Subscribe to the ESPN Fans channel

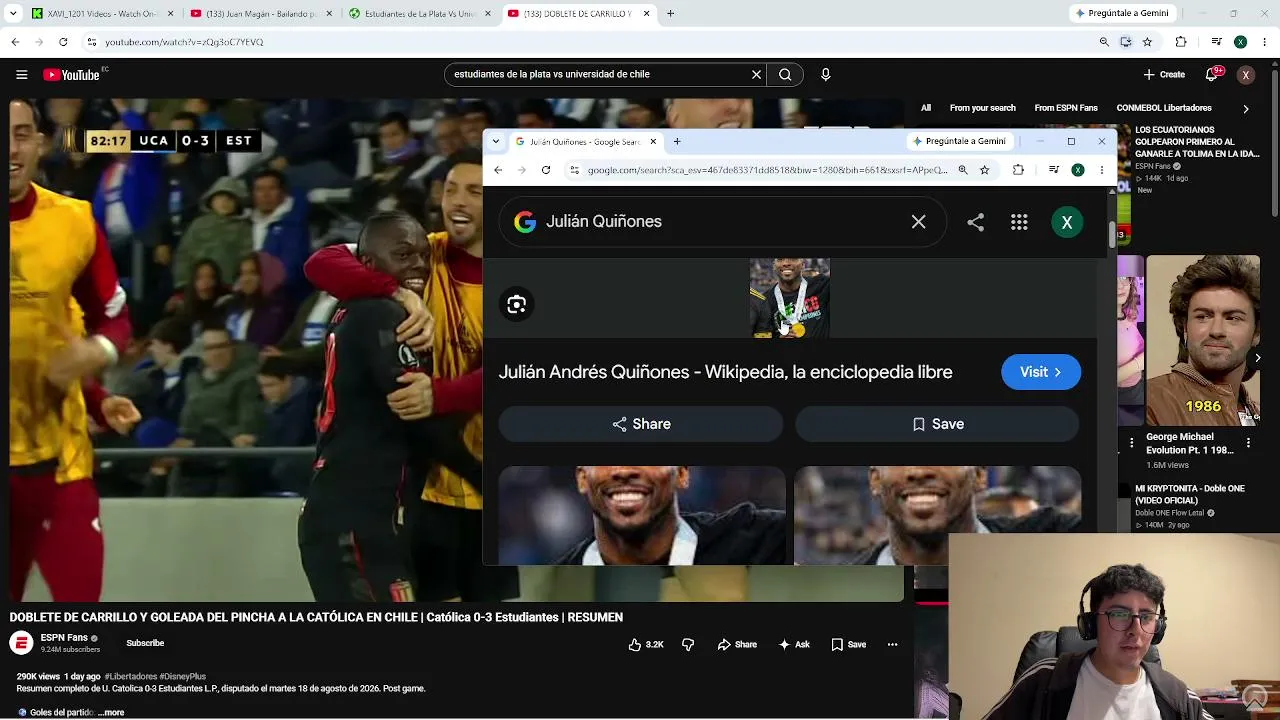145,643
